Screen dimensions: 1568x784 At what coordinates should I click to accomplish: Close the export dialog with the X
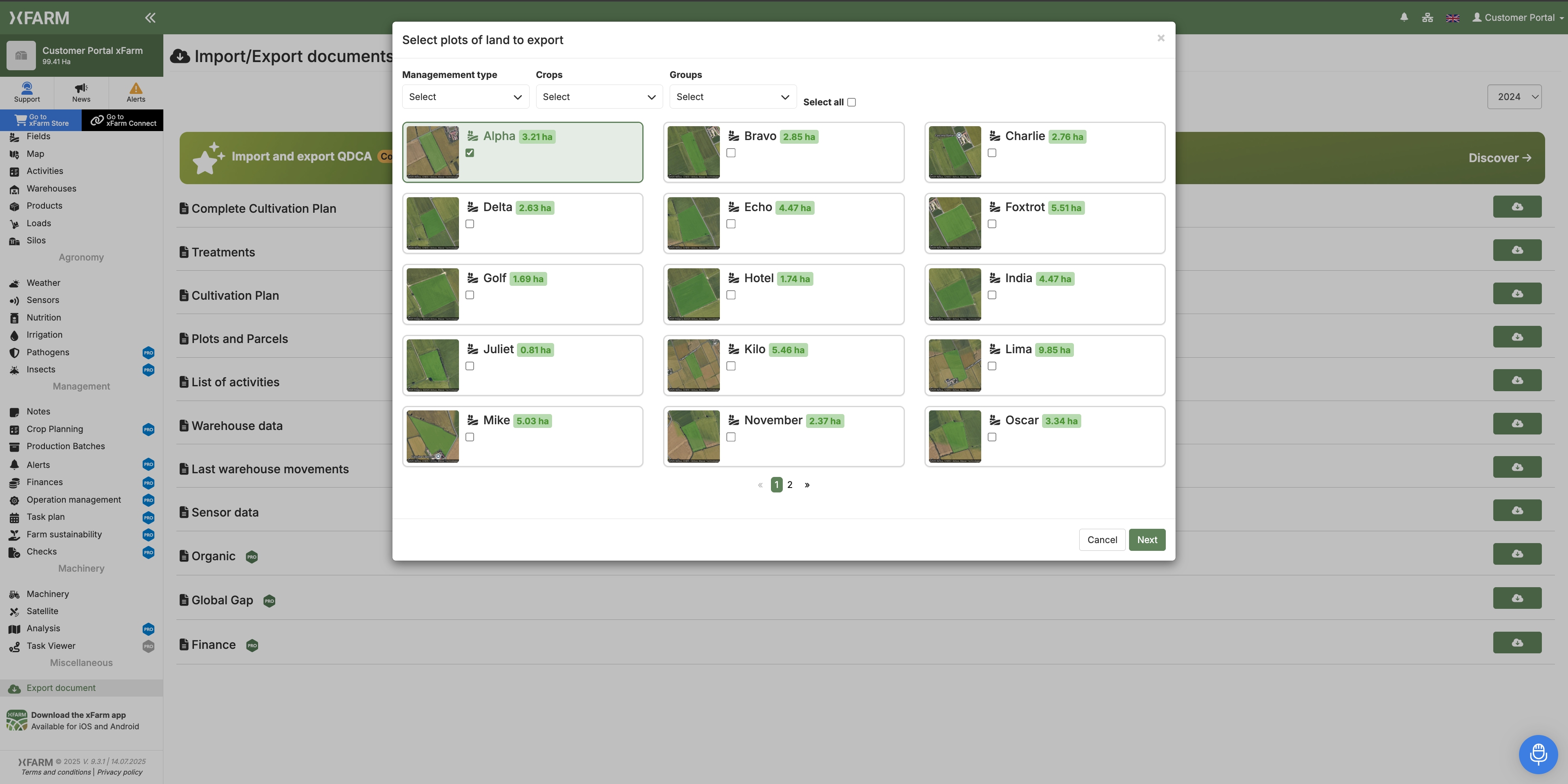(1161, 38)
